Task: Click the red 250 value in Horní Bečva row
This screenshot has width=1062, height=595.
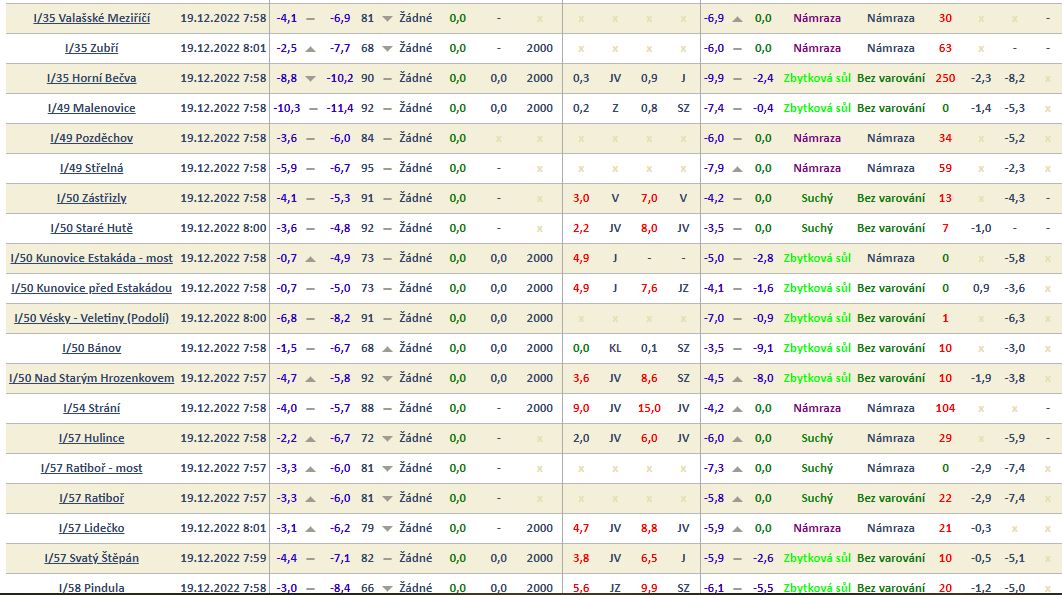Action: (x=945, y=78)
